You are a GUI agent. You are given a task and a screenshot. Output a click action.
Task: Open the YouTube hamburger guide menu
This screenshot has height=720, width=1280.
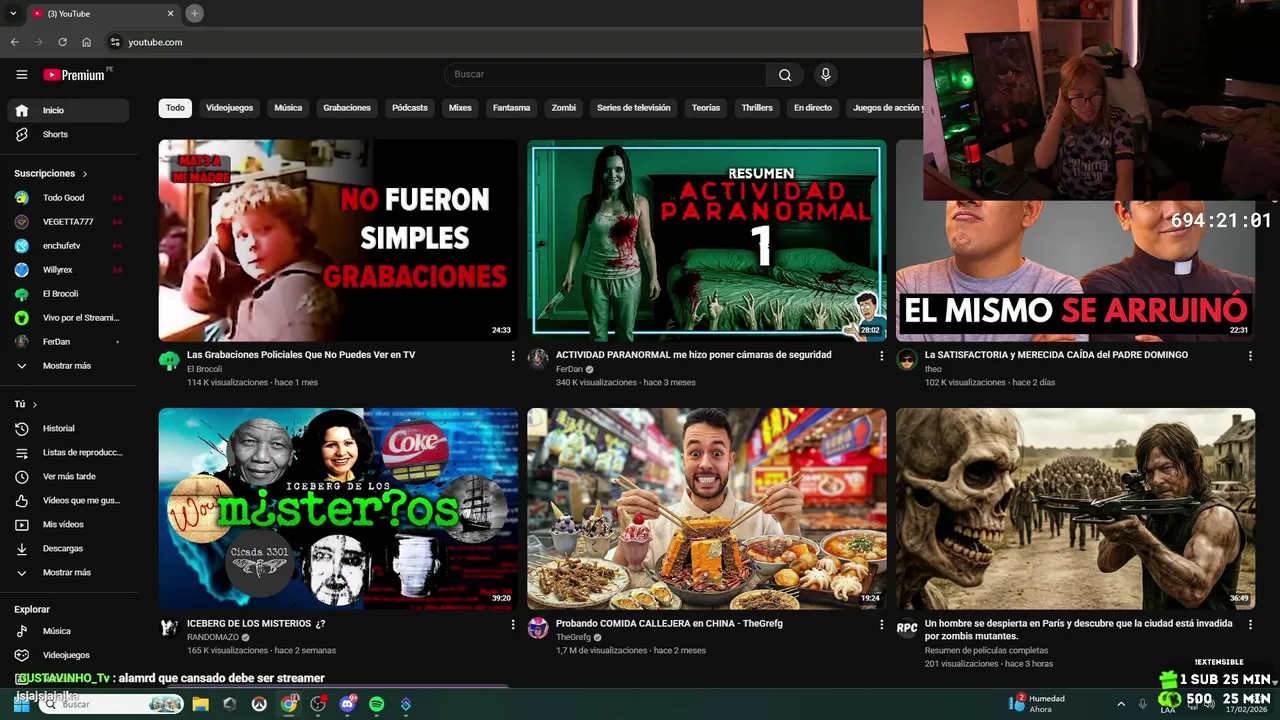coord(22,75)
